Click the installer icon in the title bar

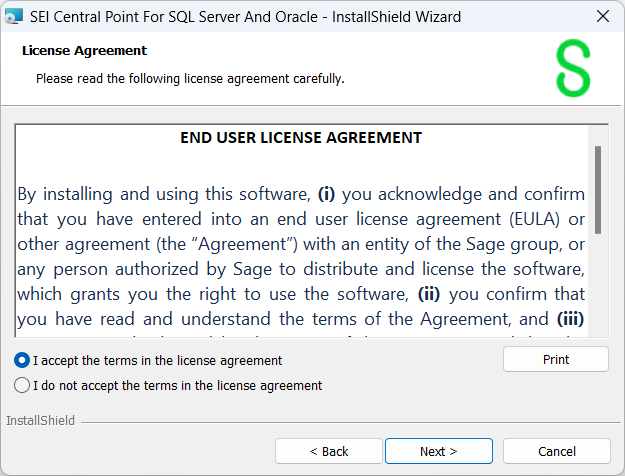click(15, 16)
